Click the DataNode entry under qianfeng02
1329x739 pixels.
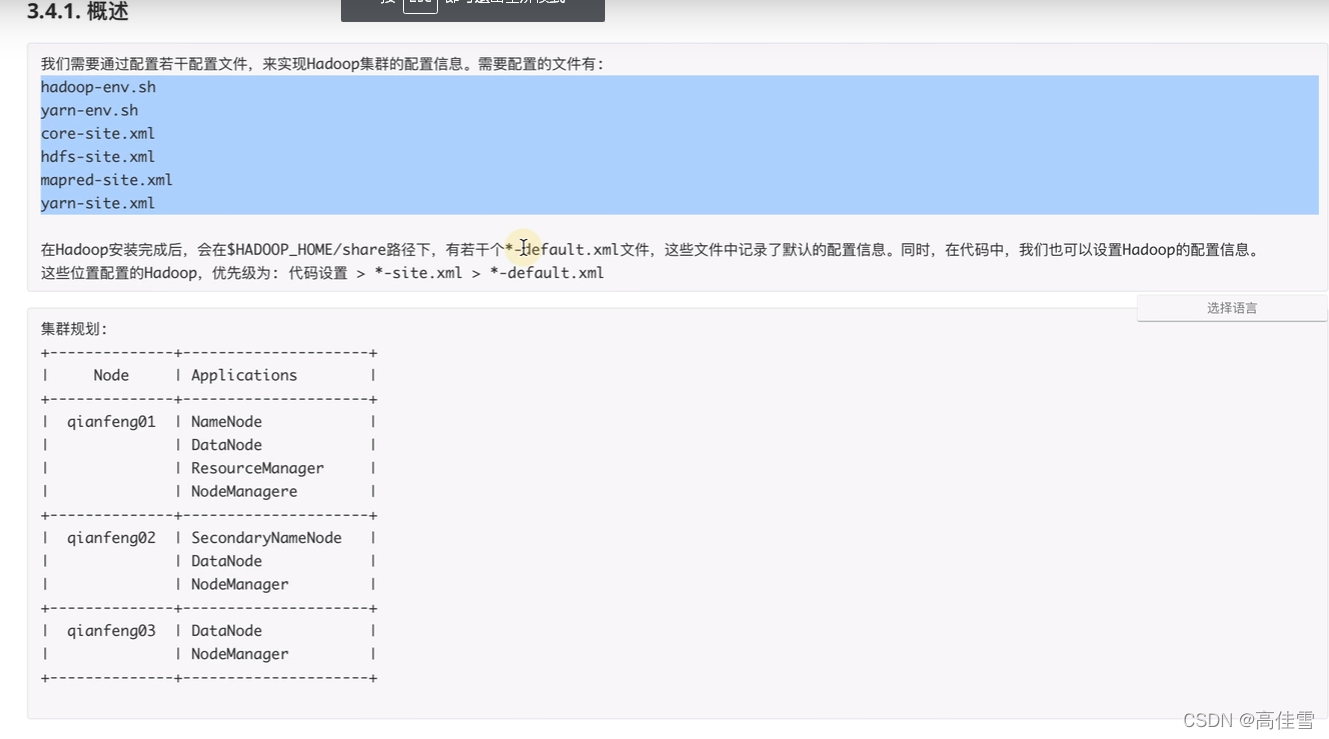tap(226, 561)
